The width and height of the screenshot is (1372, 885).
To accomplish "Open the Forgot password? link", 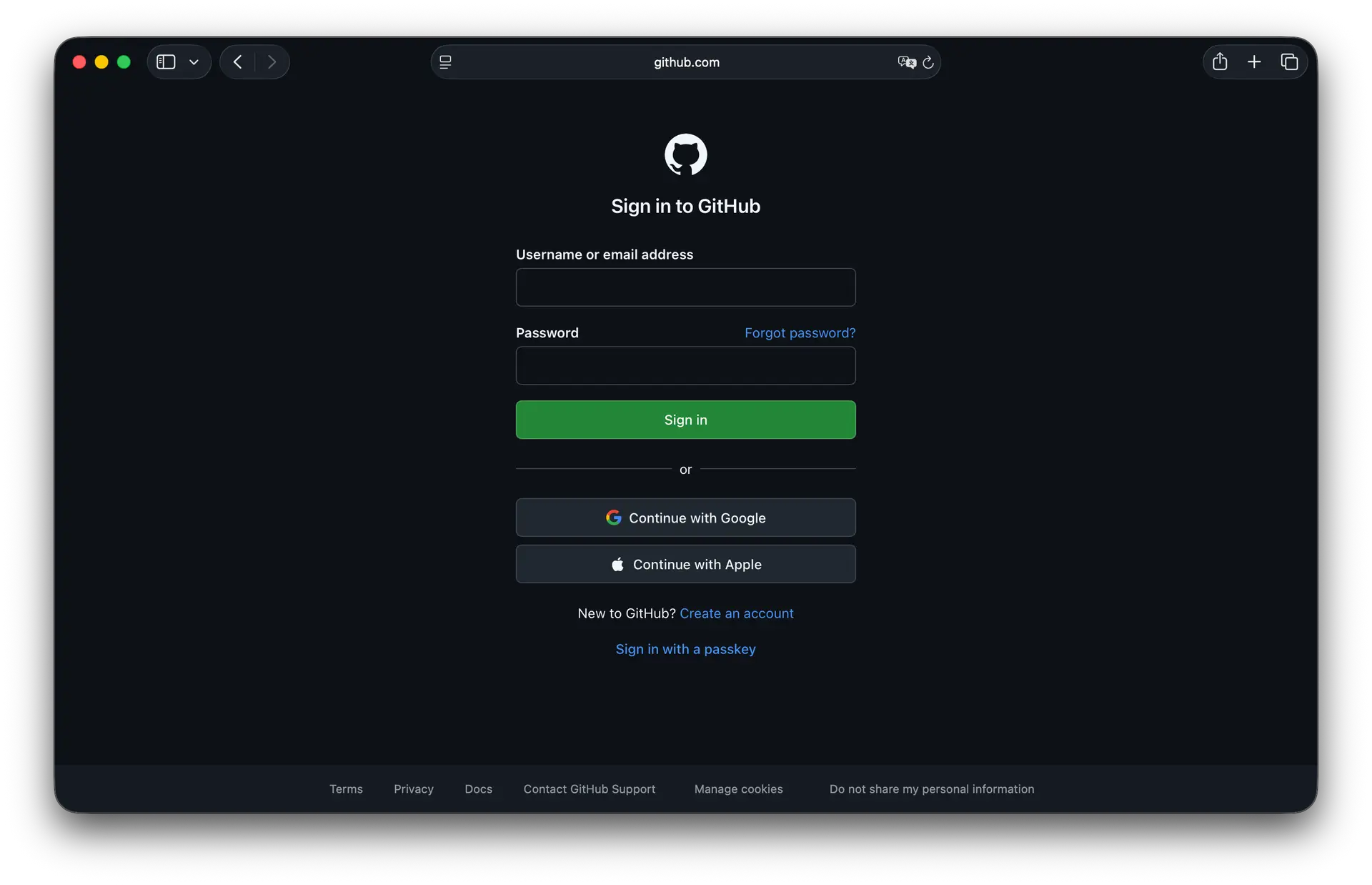I will point(800,333).
